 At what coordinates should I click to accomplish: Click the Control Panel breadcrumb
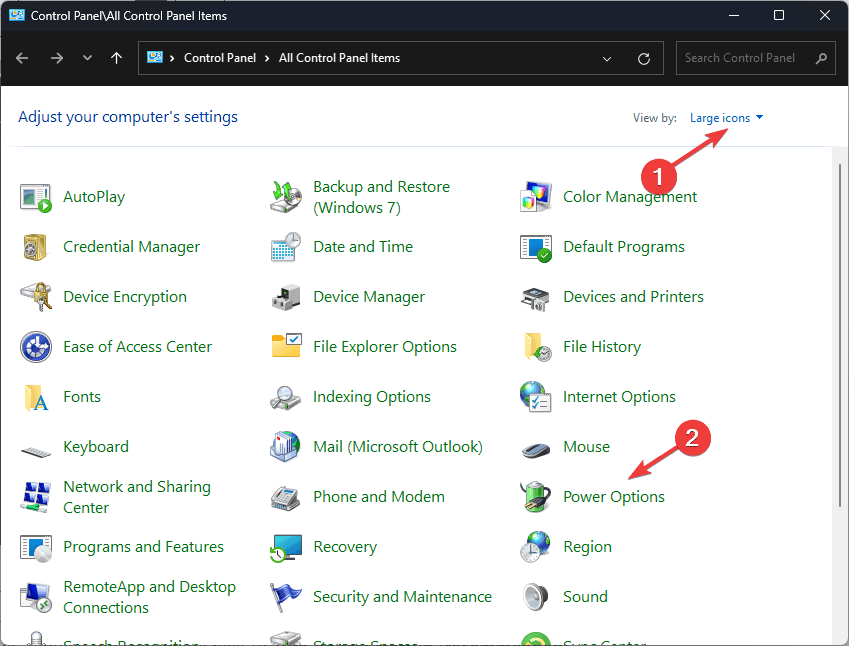[220, 58]
